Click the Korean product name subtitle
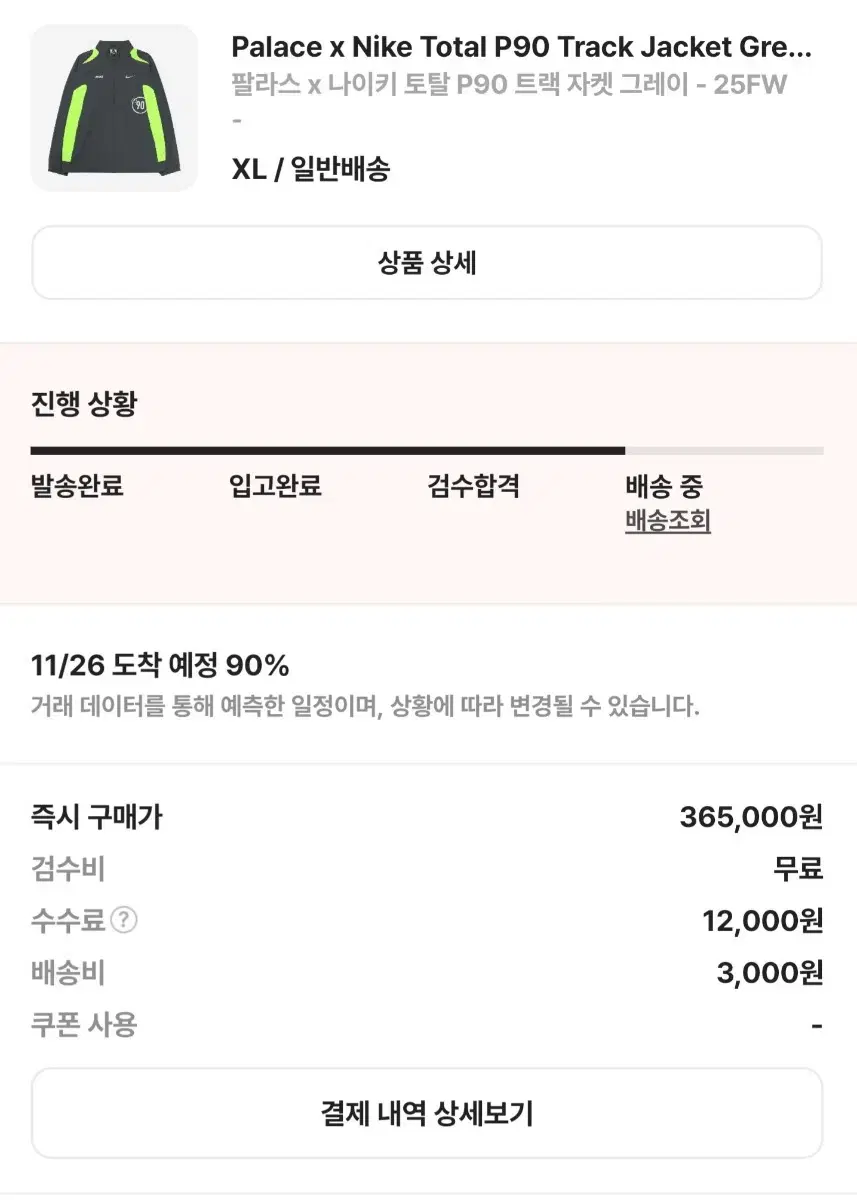Viewport: 857px width, 1200px height. [x=509, y=85]
